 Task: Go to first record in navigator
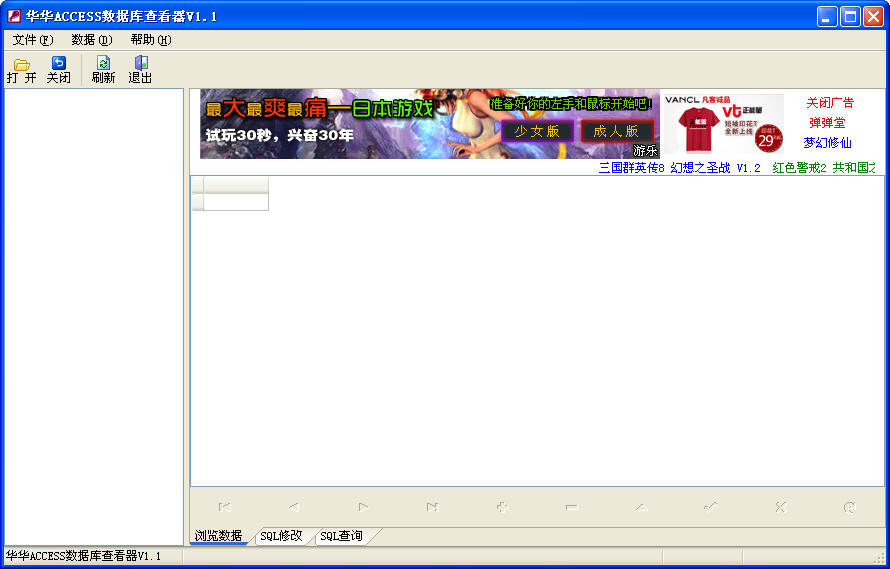tap(224, 508)
